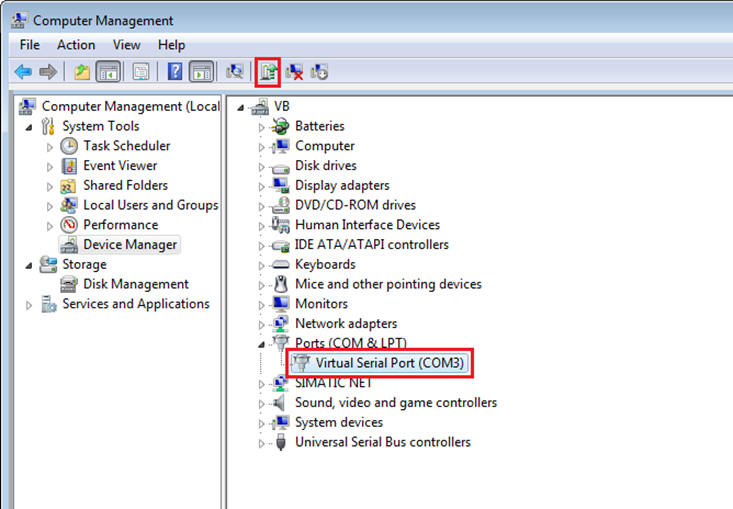This screenshot has width=733, height=509.
Task: Click the Properties toolbar icon
Action: 141,72
